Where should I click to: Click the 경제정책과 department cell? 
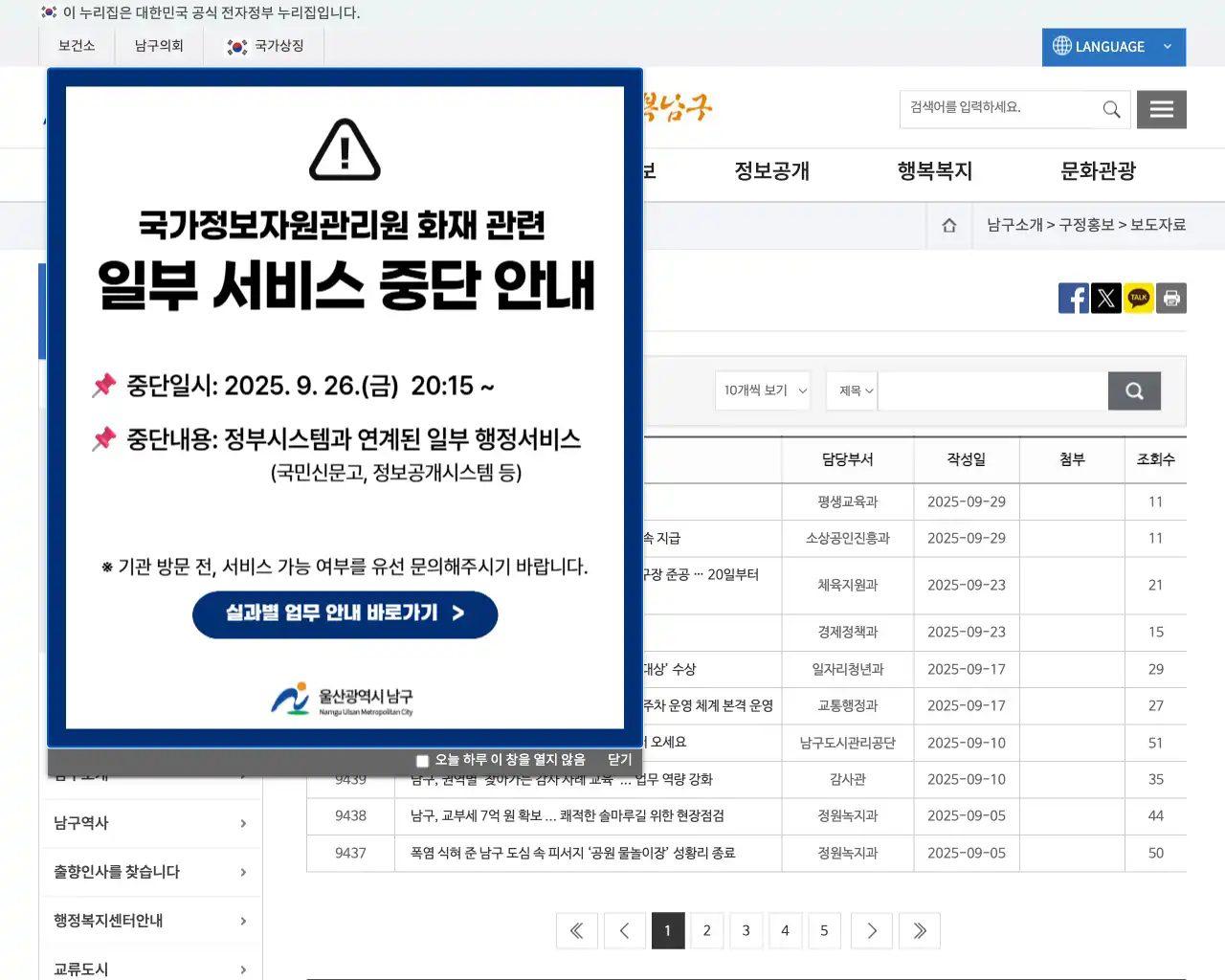(x=848, y=632)
